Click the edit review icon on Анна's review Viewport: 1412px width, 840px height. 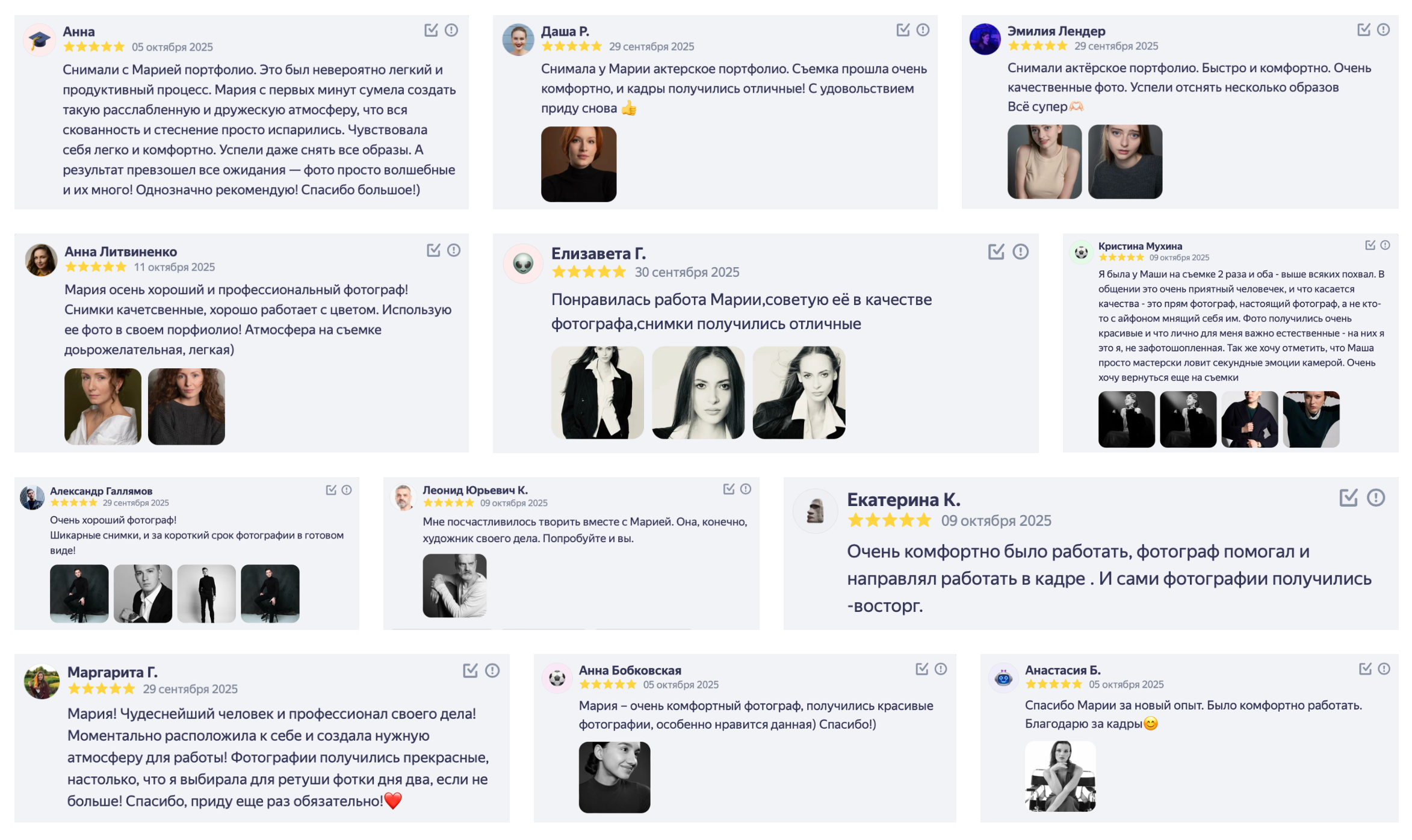[431, 30]
